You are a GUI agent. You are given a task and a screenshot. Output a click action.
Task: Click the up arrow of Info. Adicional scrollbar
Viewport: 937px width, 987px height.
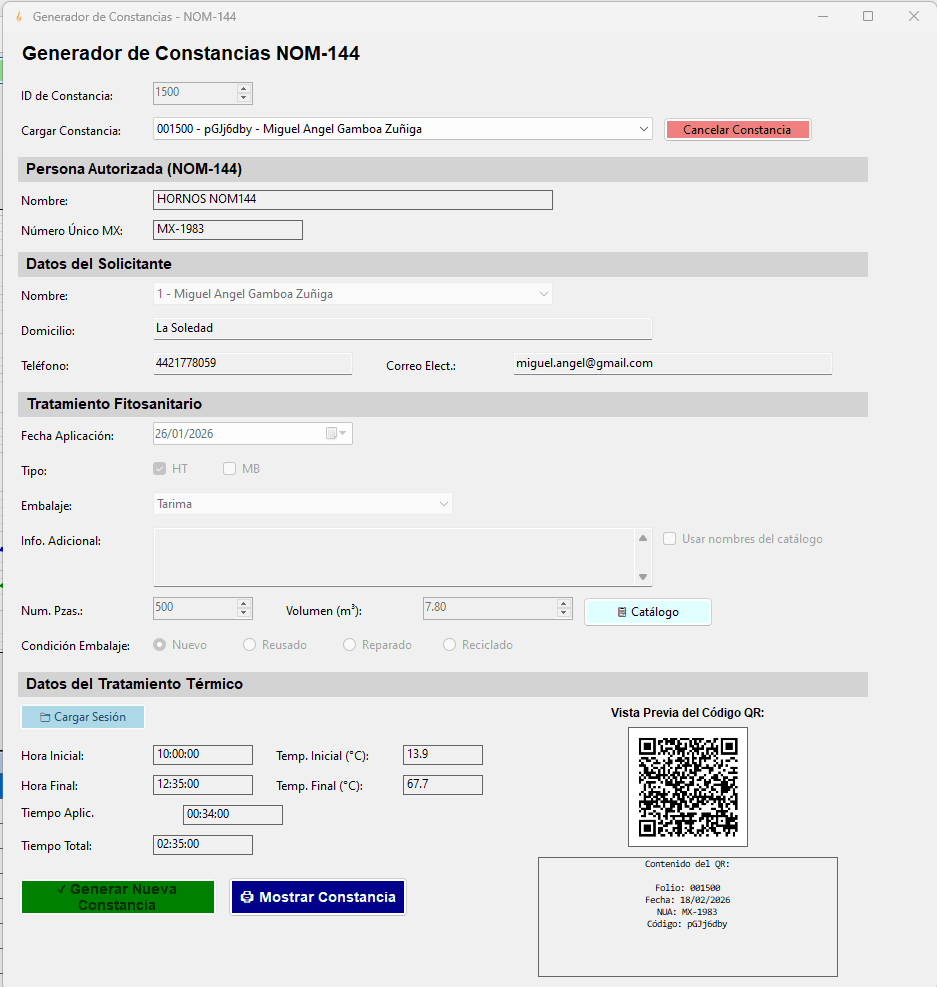(642, 538)
